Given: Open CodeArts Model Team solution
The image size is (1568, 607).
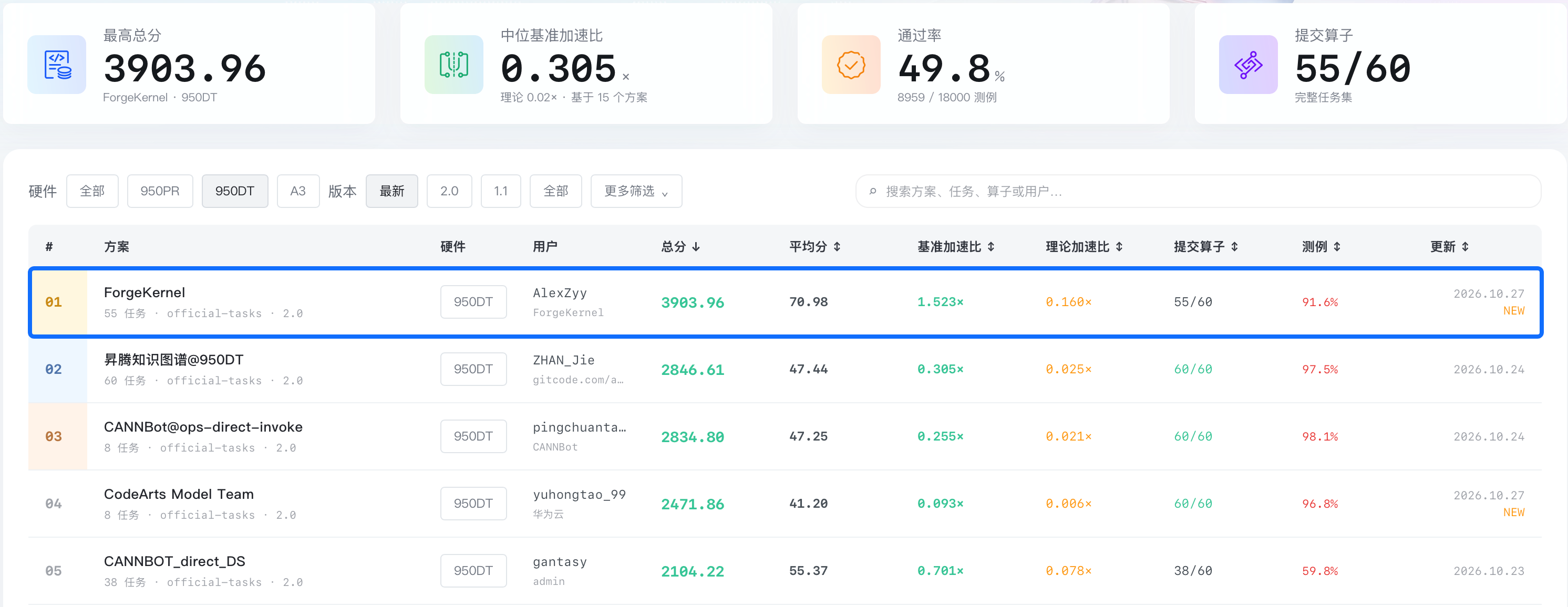Looking at the screenshot, I should click(179, 494).
